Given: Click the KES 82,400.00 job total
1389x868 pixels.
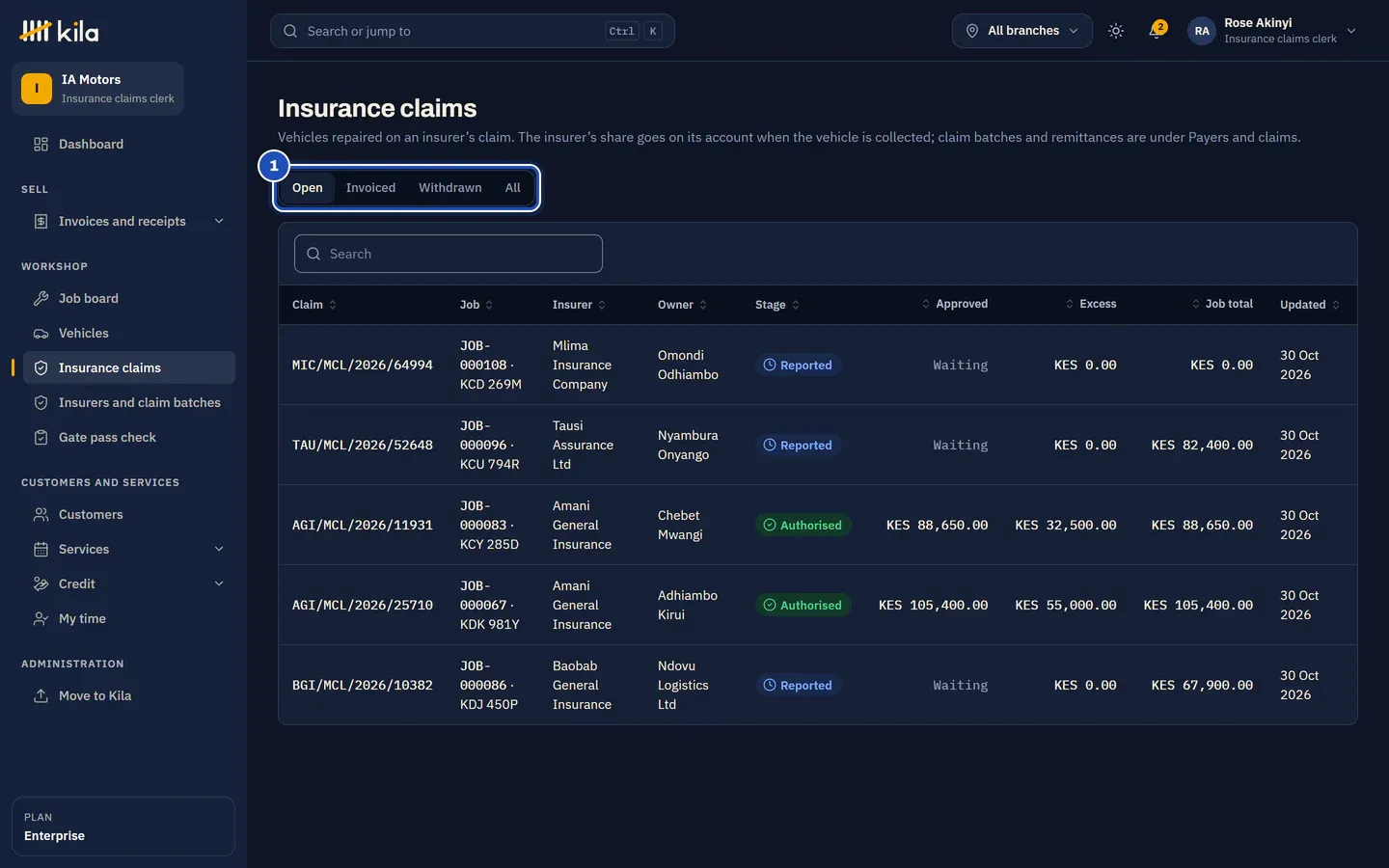Looking at the screenshot, I should 1202,446.
